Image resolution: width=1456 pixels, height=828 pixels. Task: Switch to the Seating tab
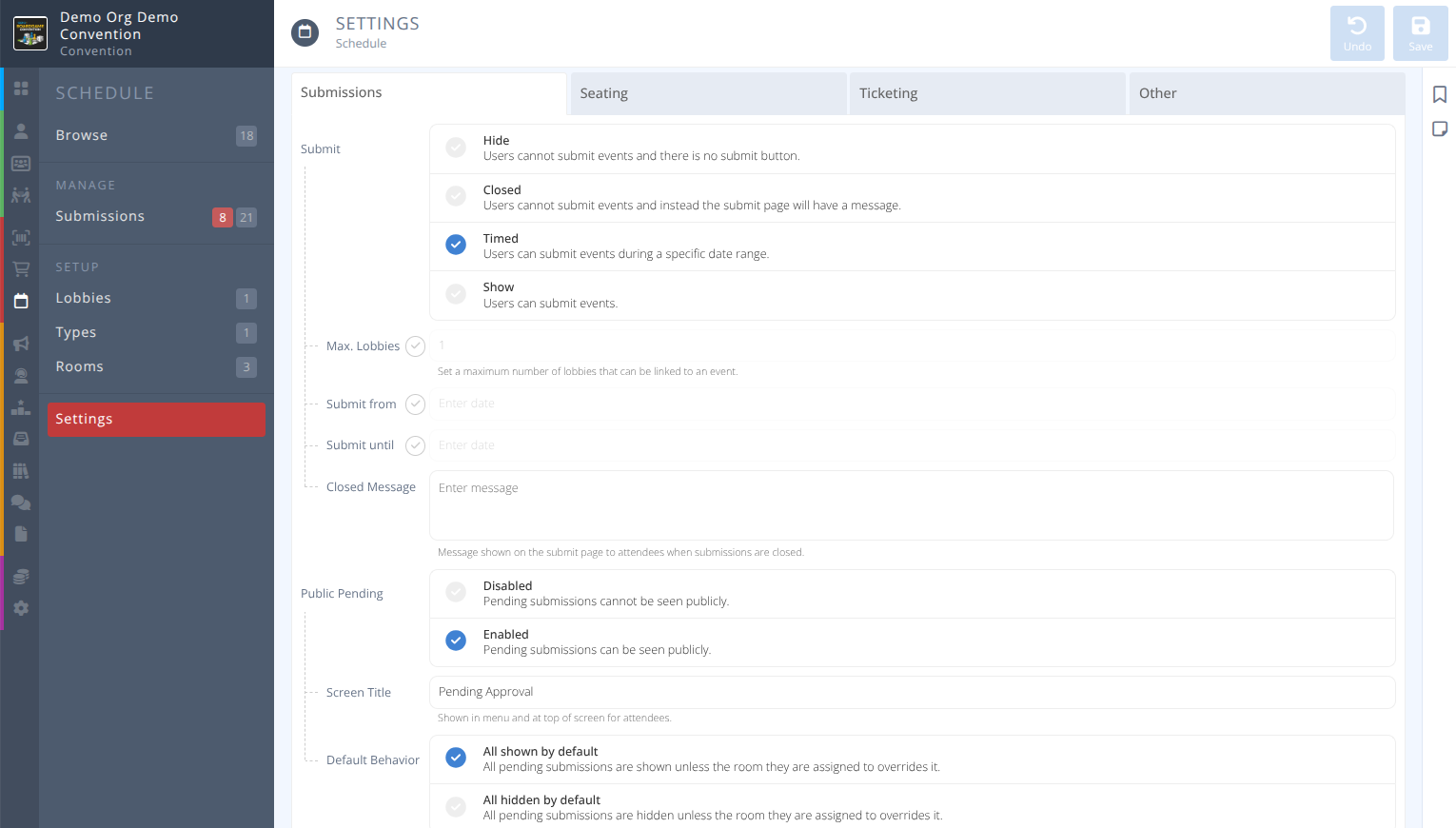(x=708, y=93)
